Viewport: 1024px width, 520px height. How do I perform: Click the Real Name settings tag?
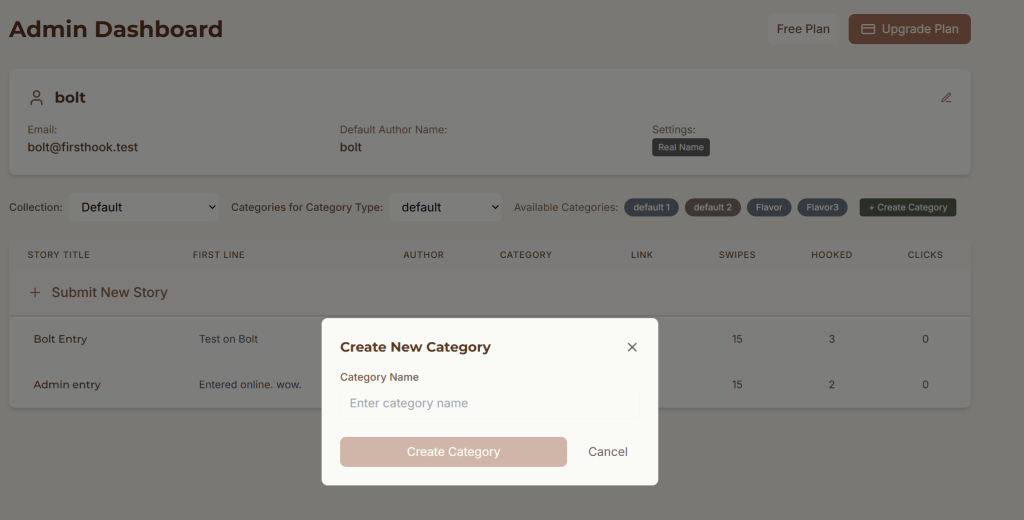680,147
